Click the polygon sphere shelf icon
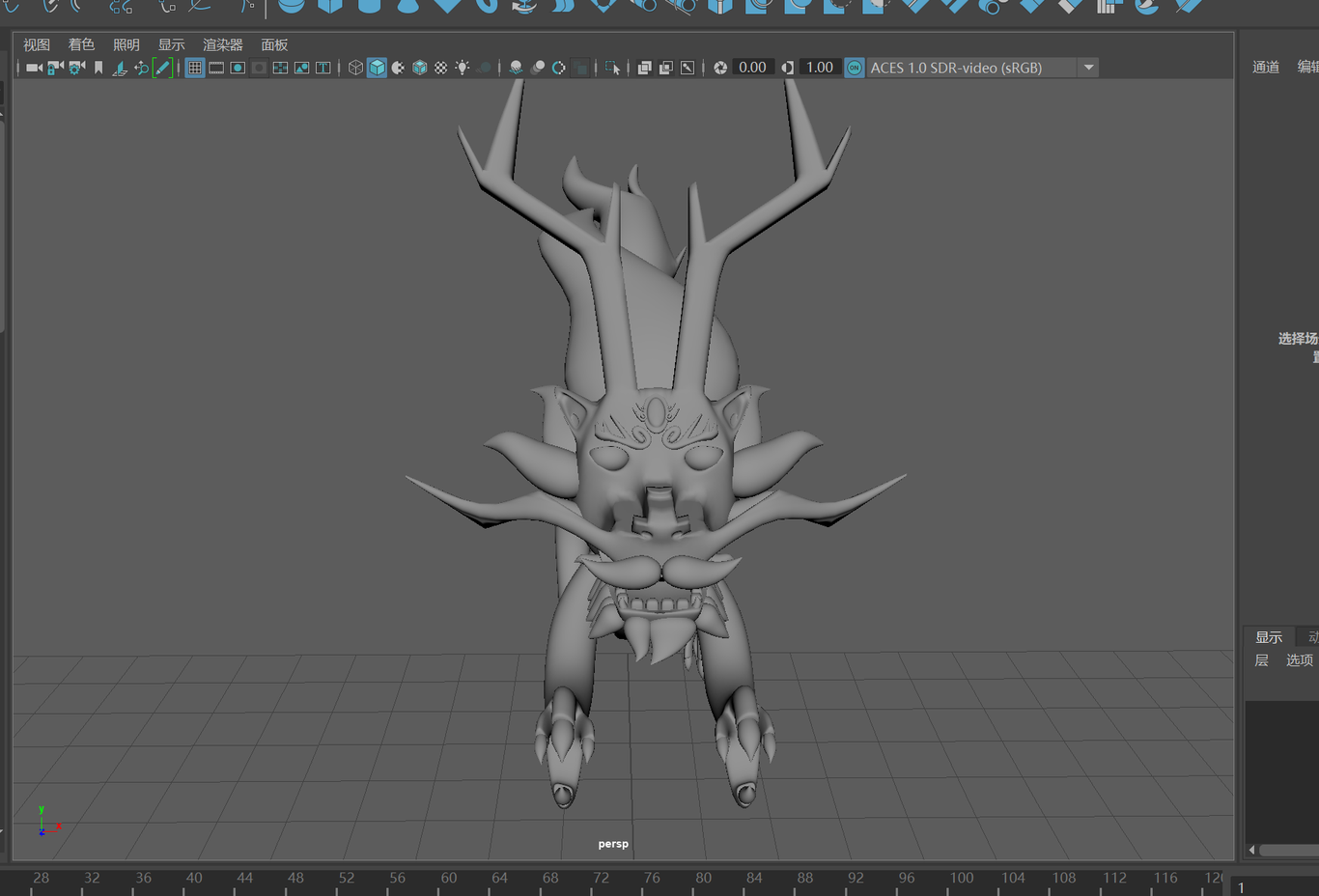Image resolution: width=1319 pixels, height=896 pixels. tap(292, 5)
